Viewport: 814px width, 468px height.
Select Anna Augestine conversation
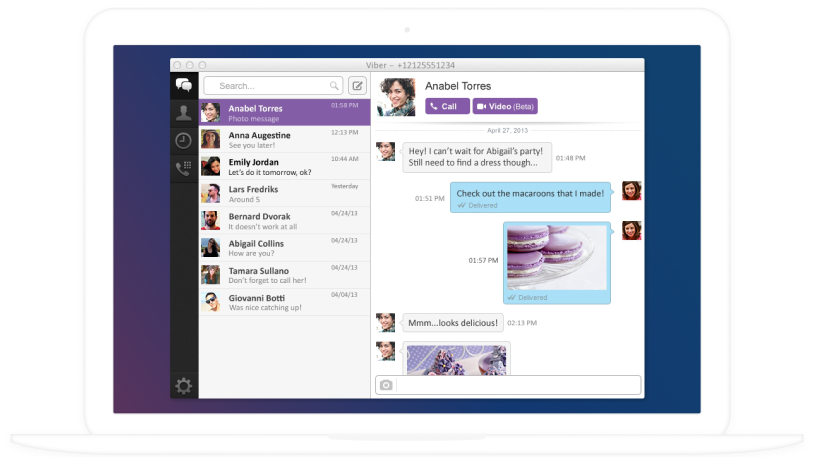pos(285,139)
